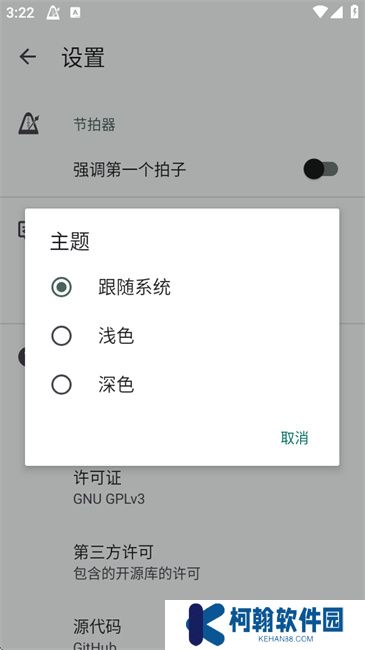This screenshot has width=365, height=650.
Task: Click 取消 to dismiss the theme dialog
Action: [294, 438]
